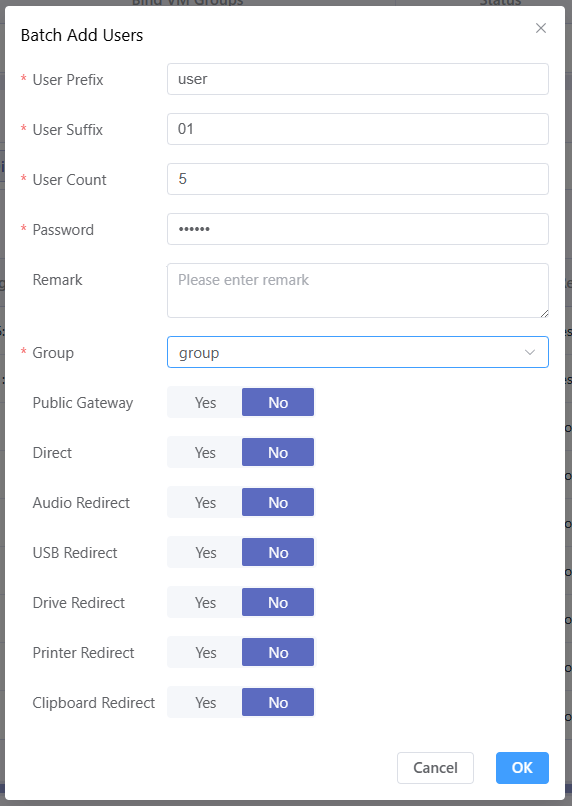Open the Group dropdown arrow
Screen dimensions: 572x806
coord(529,352)
